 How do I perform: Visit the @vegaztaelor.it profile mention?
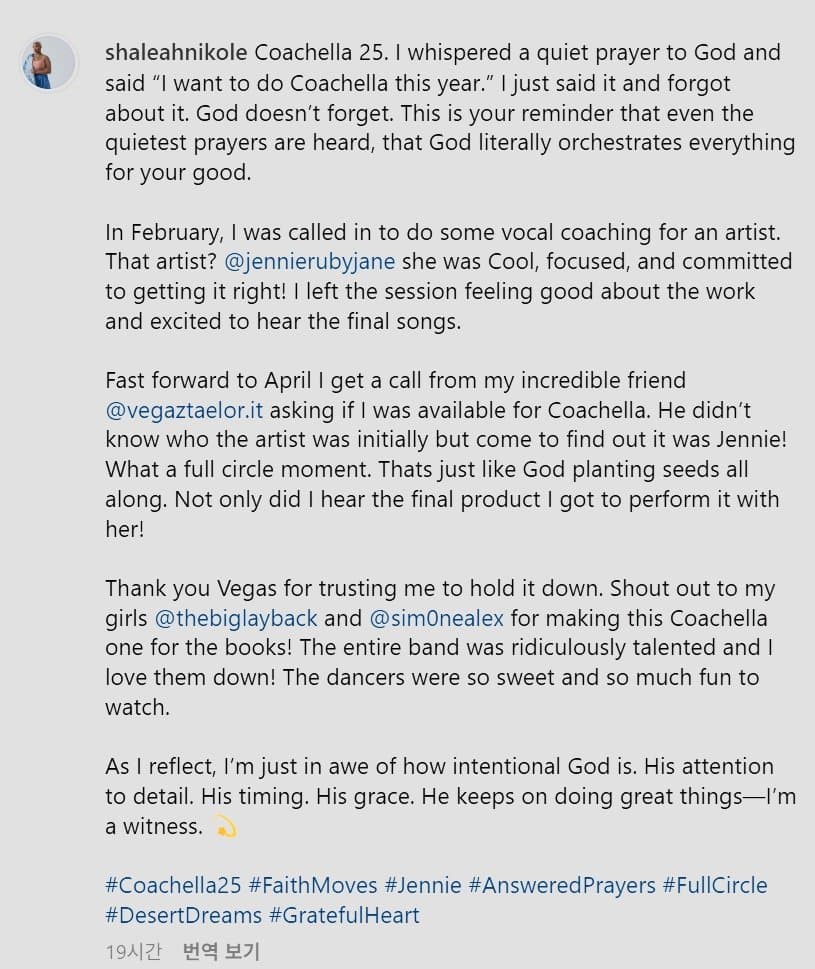point(184,410)
